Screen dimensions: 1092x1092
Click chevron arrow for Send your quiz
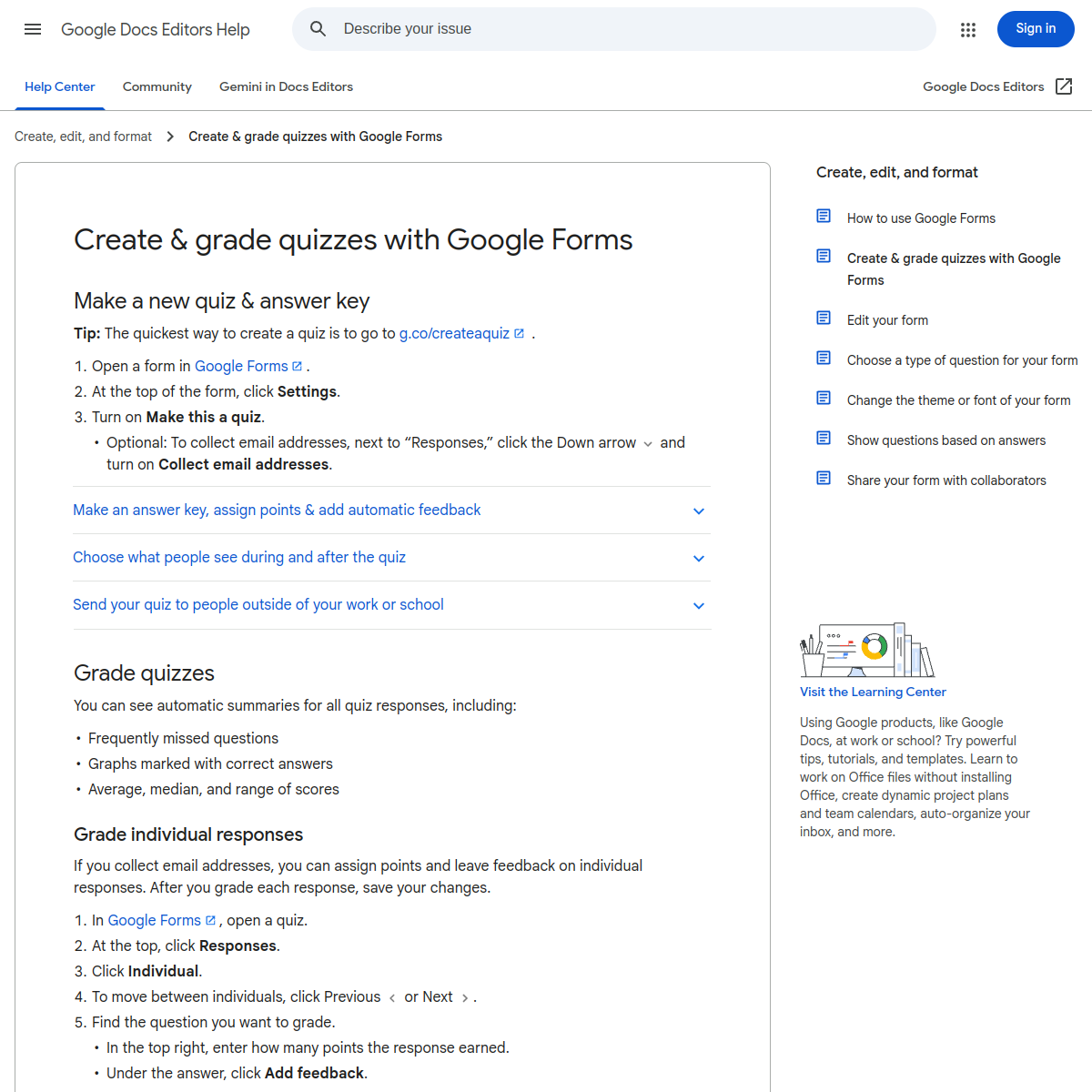[699, 606]
